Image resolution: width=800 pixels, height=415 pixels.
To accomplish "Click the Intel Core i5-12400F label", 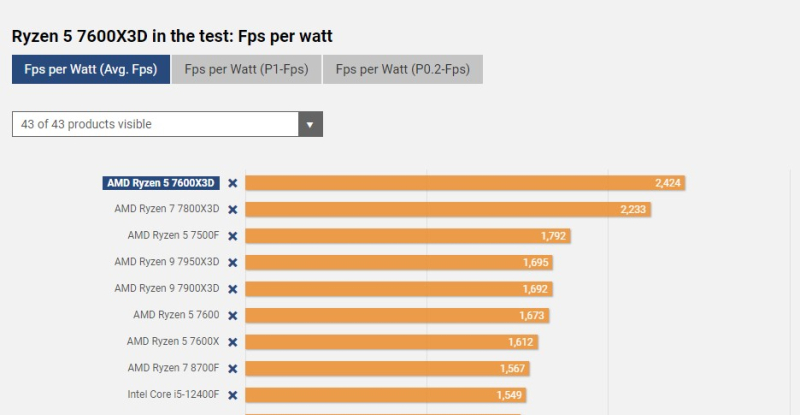I will pos(172,395).
